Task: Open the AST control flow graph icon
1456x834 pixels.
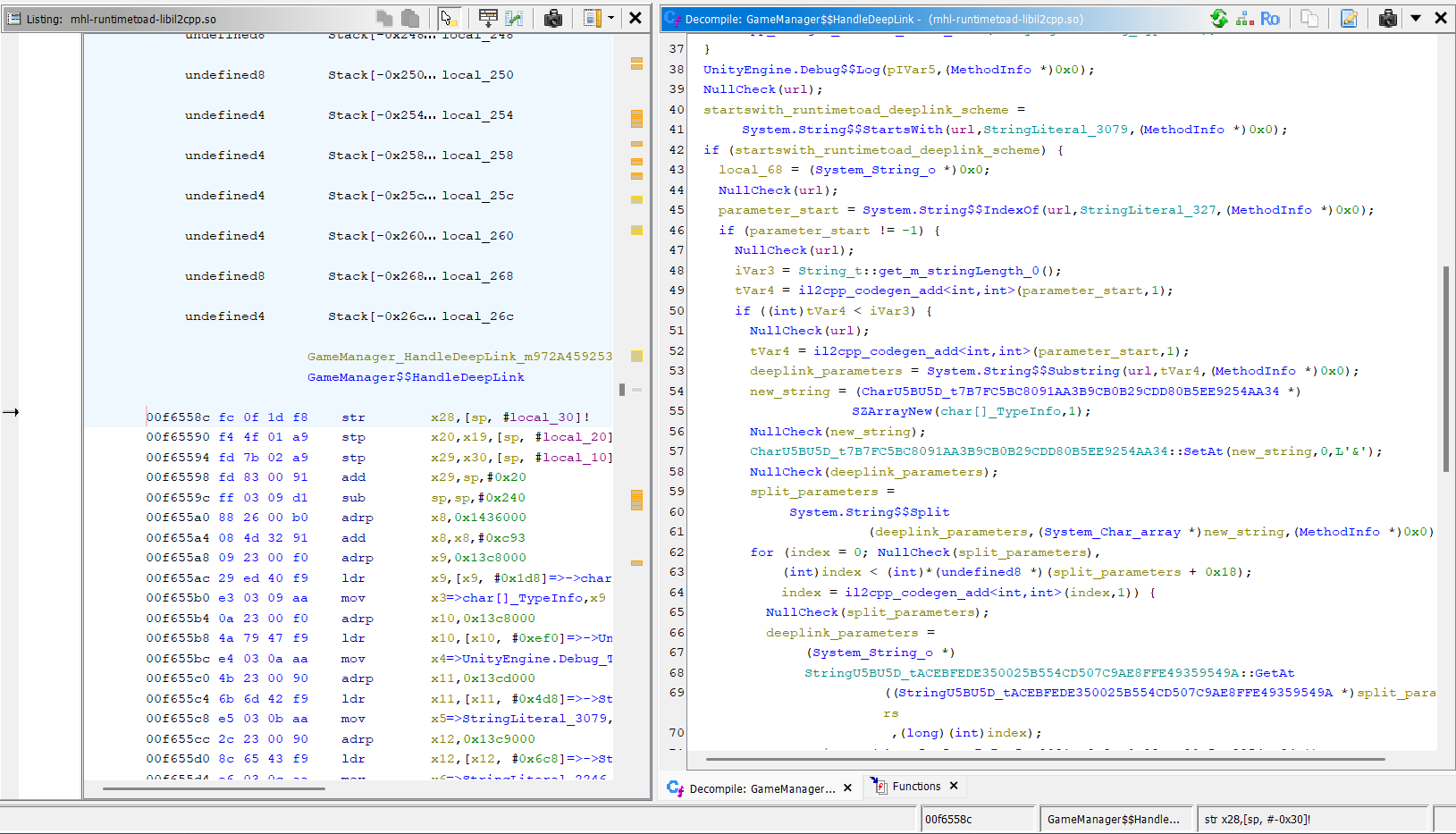Action: (1244, 18)
